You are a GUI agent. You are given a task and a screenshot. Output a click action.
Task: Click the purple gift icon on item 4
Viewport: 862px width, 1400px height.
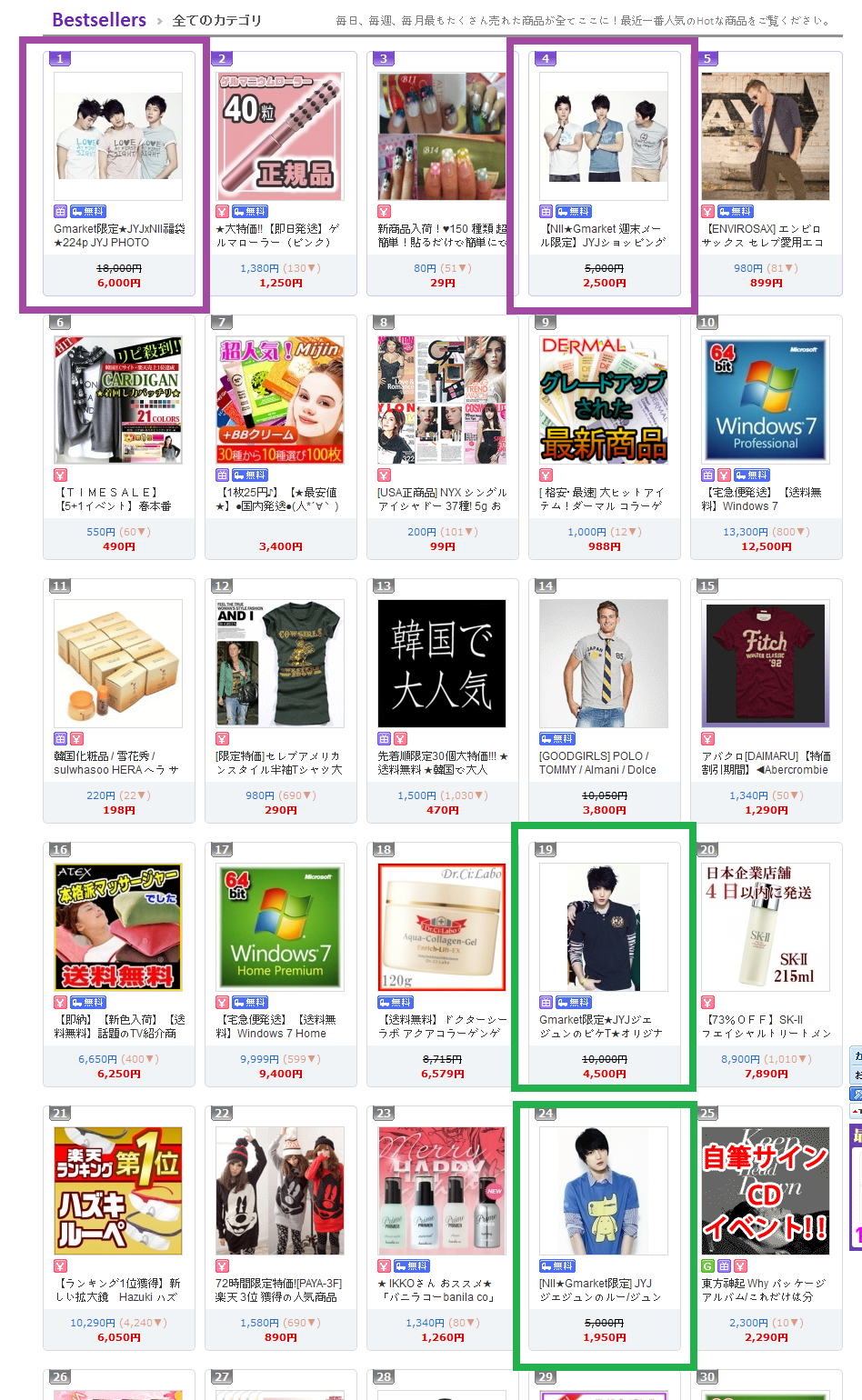546,212
